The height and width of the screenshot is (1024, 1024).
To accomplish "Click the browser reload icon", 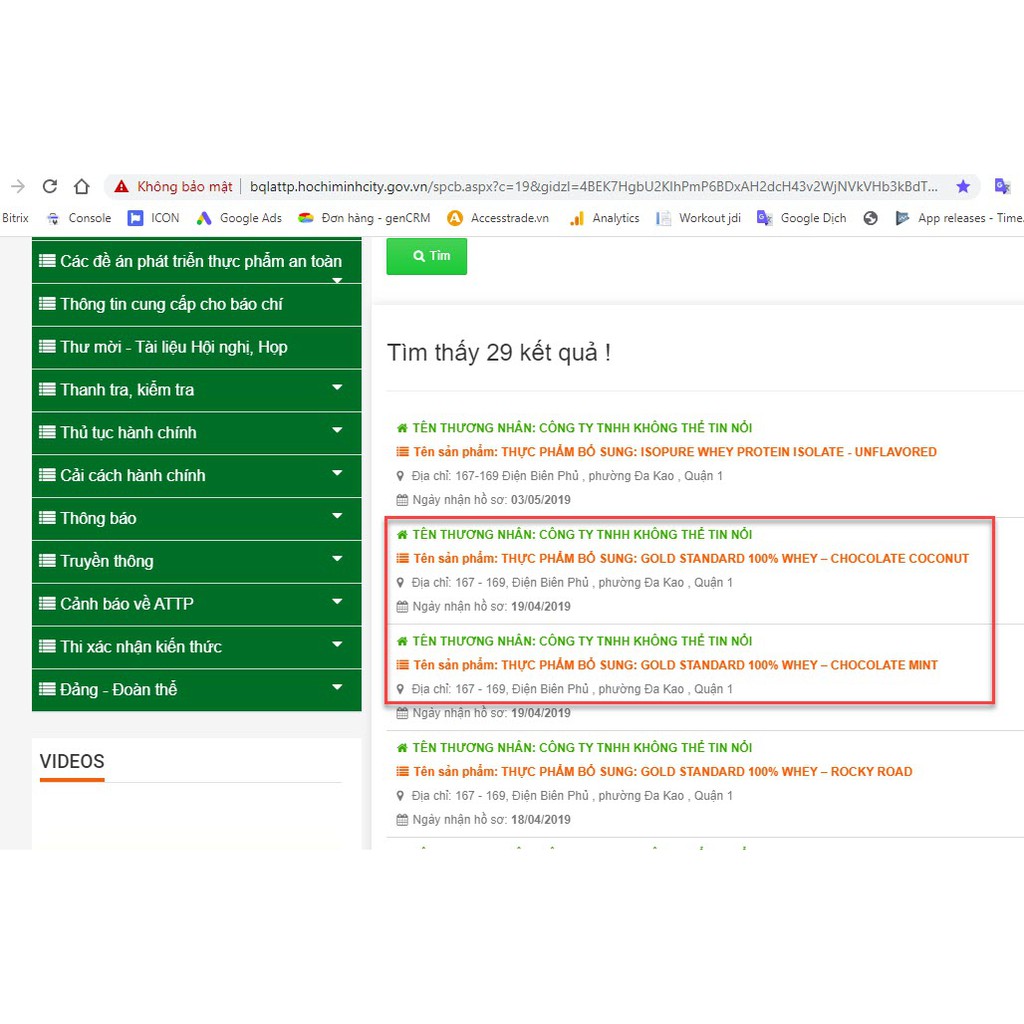I will pos(49,186).
